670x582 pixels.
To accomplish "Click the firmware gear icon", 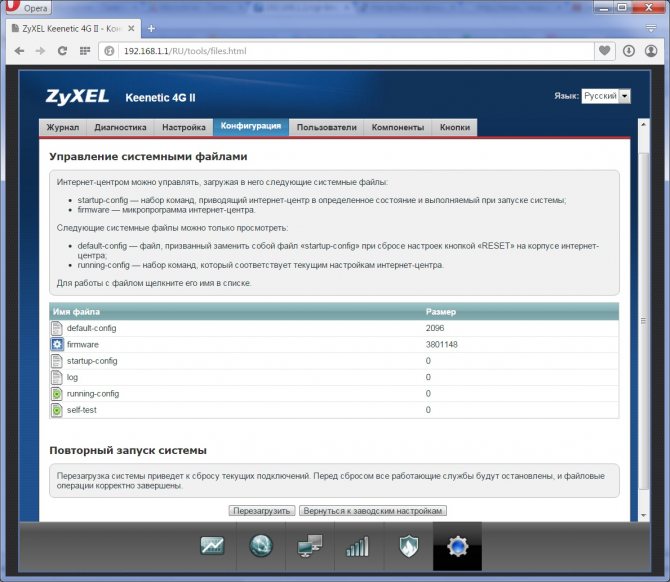I will tap(57, 344).
